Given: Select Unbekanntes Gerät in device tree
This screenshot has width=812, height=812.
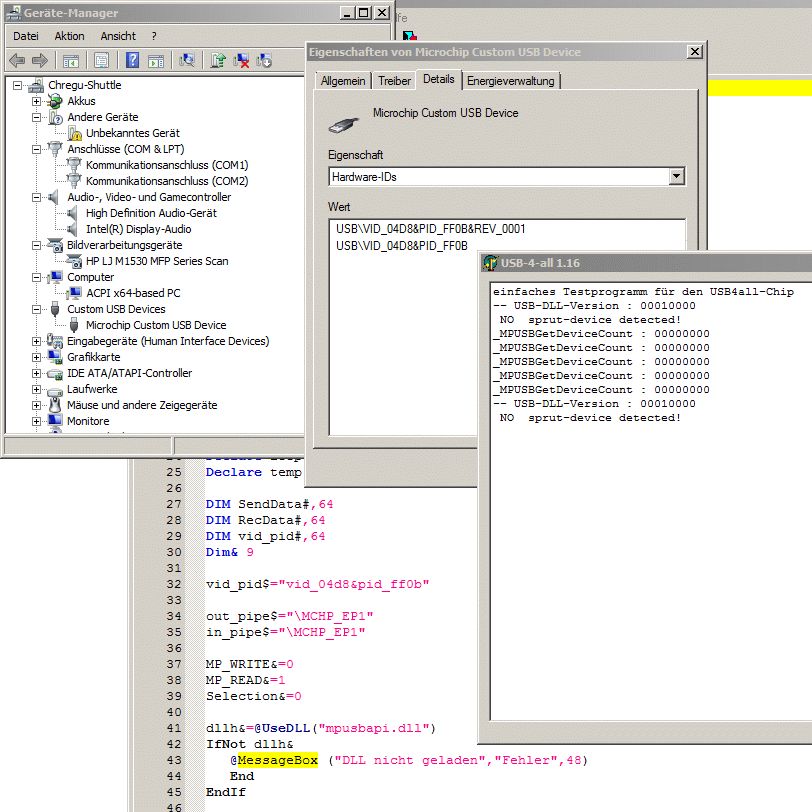Looking at the screenshot, I should [132, 133].
